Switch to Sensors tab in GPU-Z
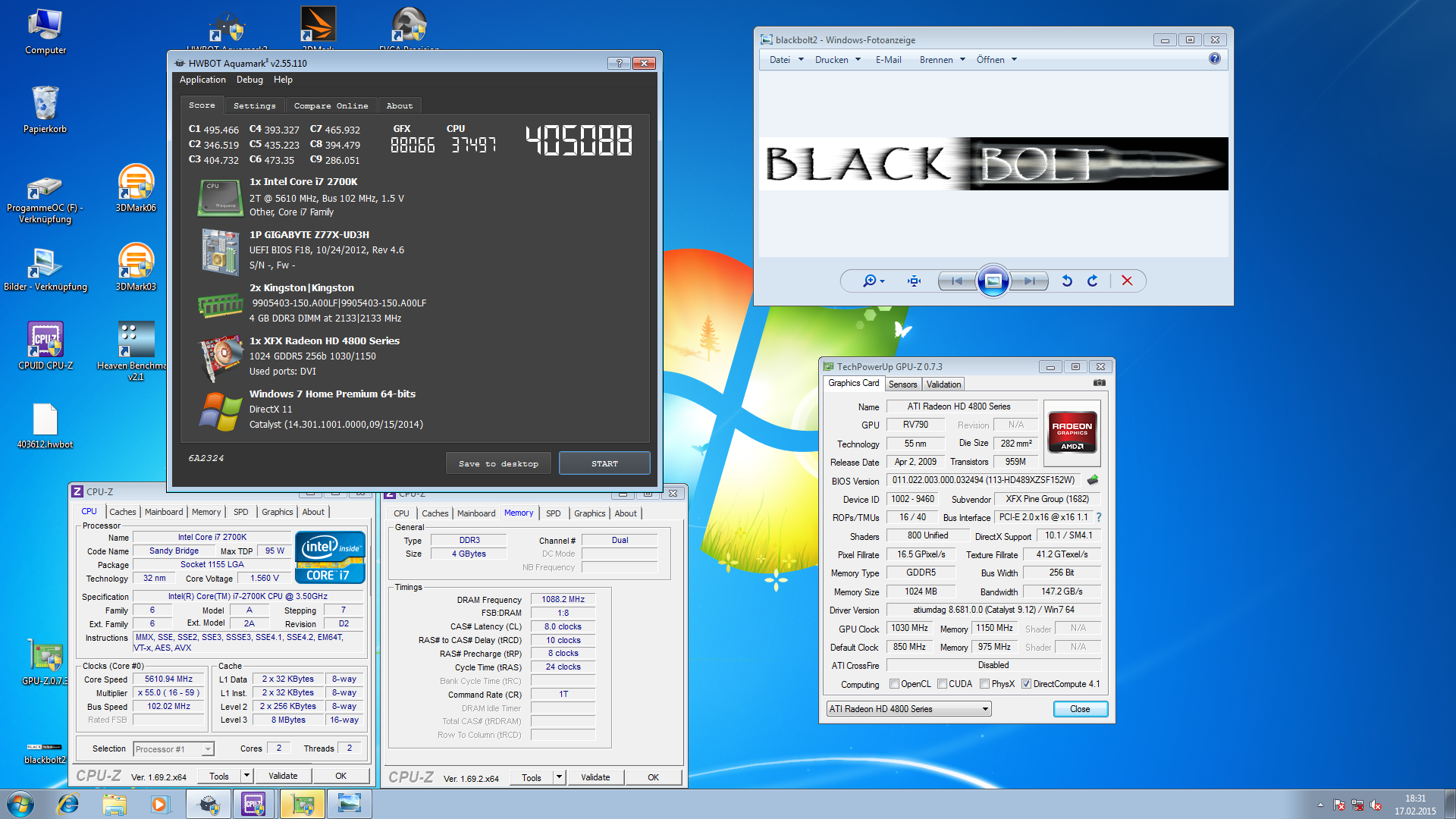1456x819 pixels. click(x=902, y=384)
